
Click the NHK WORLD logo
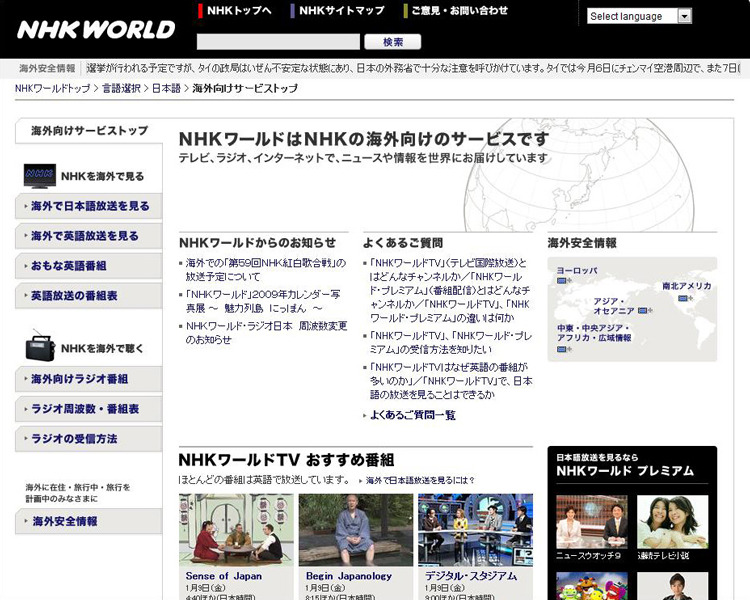(96, 30)
